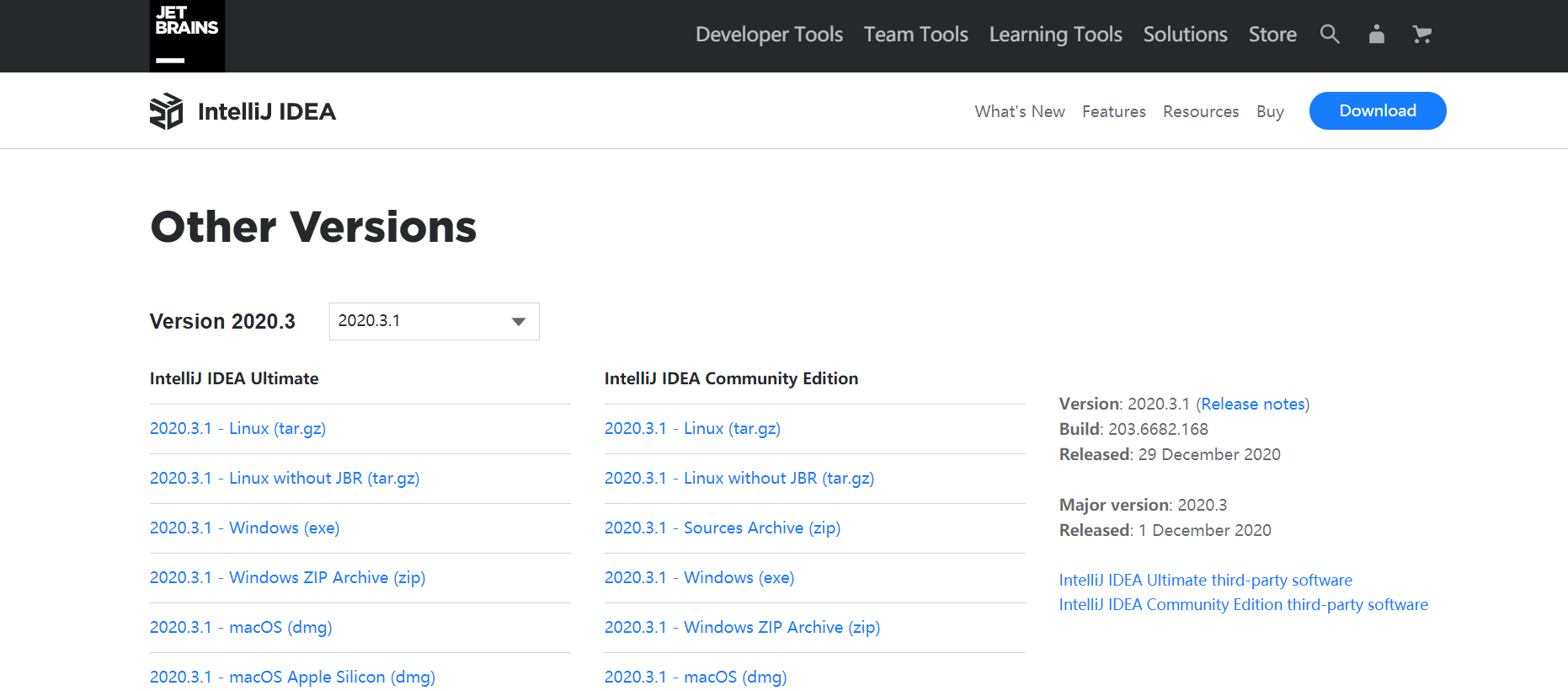The image size is (1568, 691).
Task: Download Ultimate 2020.3.1 Windows (exe)
Action: click(245, 528)
